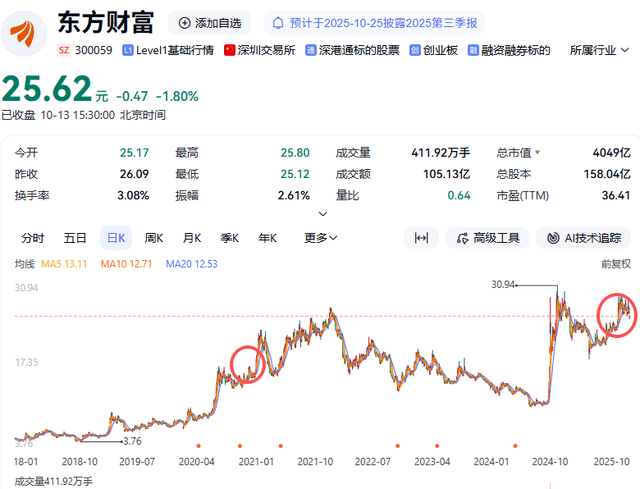
Task: Click the Level1基础行情 badge
Action: [x=168, y=49]
